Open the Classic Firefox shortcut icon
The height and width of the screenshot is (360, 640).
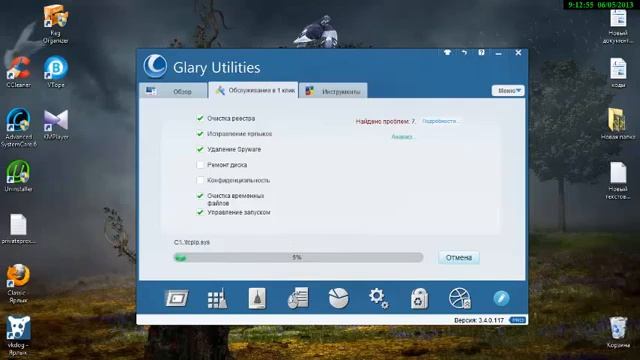pos(18,283)
